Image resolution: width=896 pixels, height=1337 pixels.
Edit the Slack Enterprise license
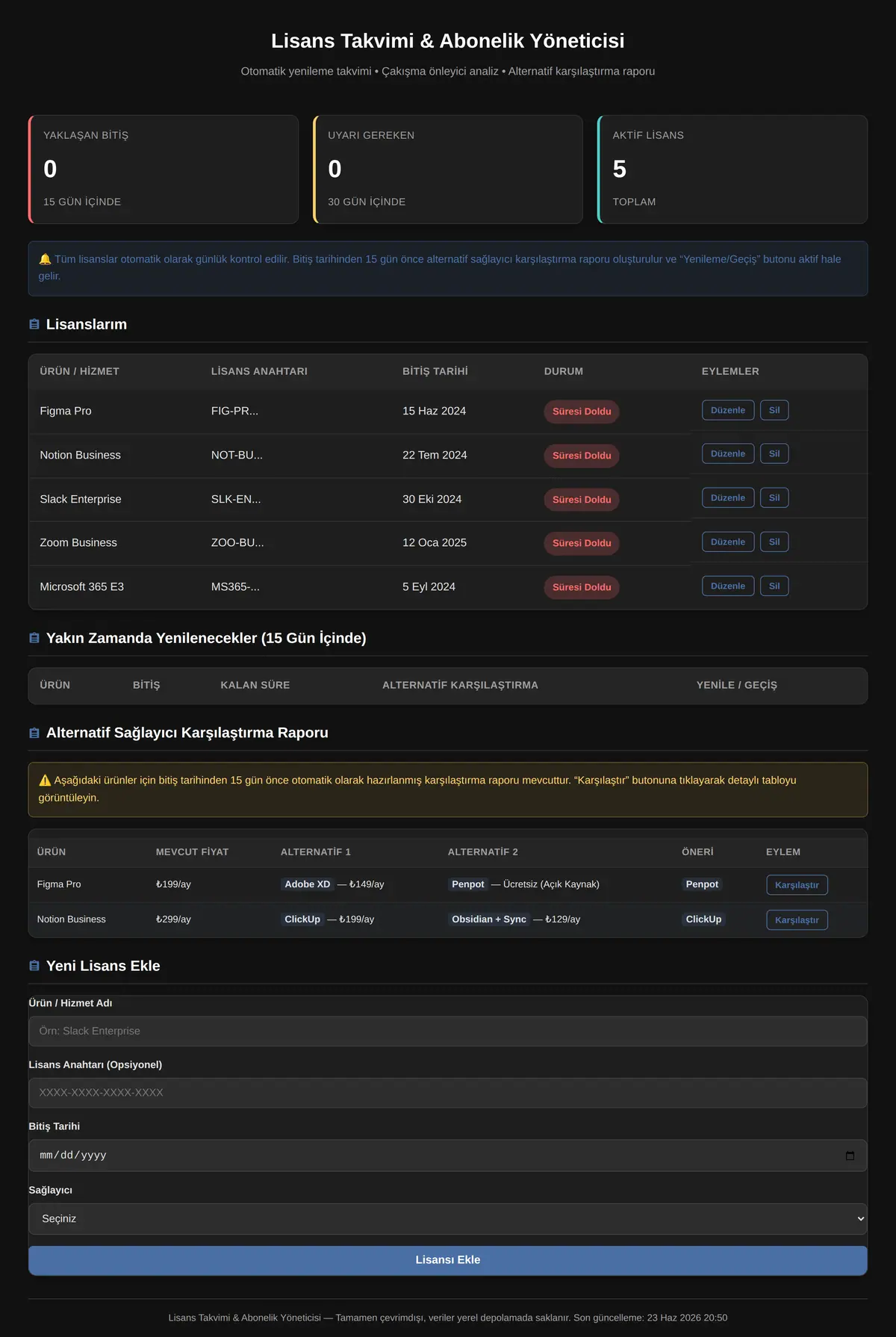[x=728, y=497]
